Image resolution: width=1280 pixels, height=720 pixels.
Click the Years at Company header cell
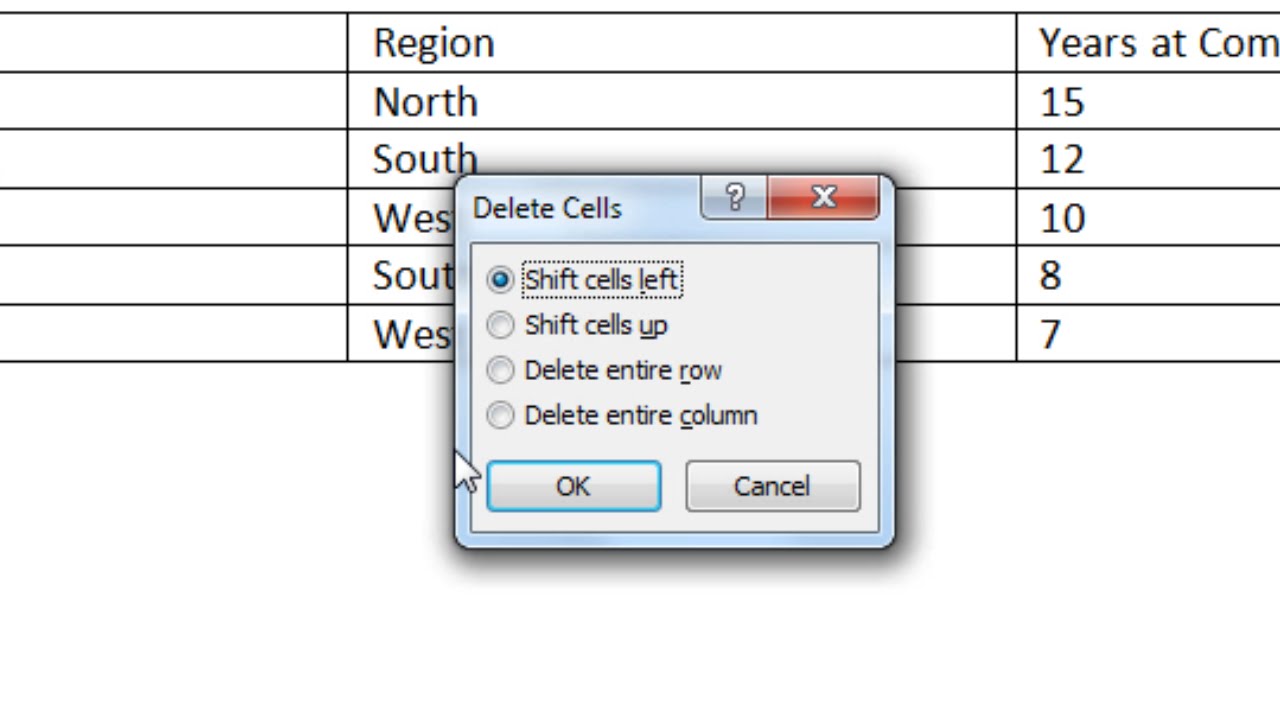click(x=1148, y=43)
